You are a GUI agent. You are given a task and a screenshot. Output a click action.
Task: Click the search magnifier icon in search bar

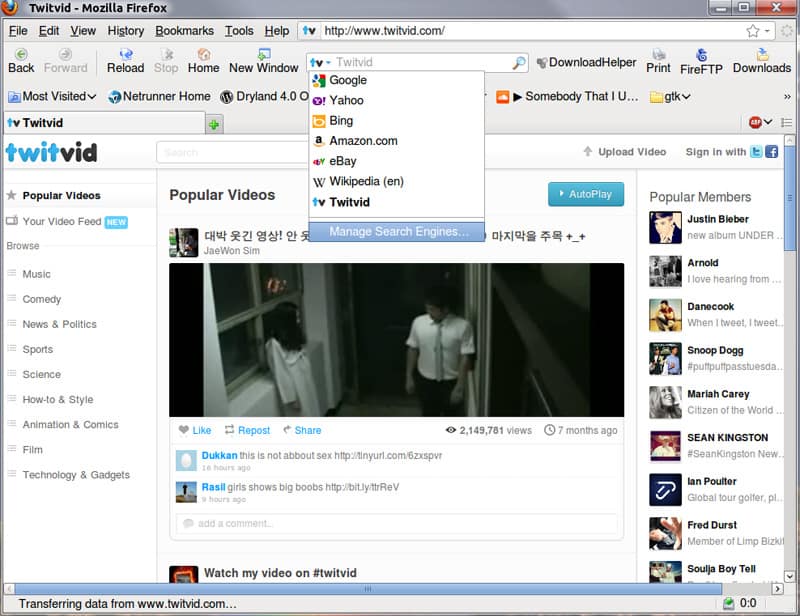(519, 63)
